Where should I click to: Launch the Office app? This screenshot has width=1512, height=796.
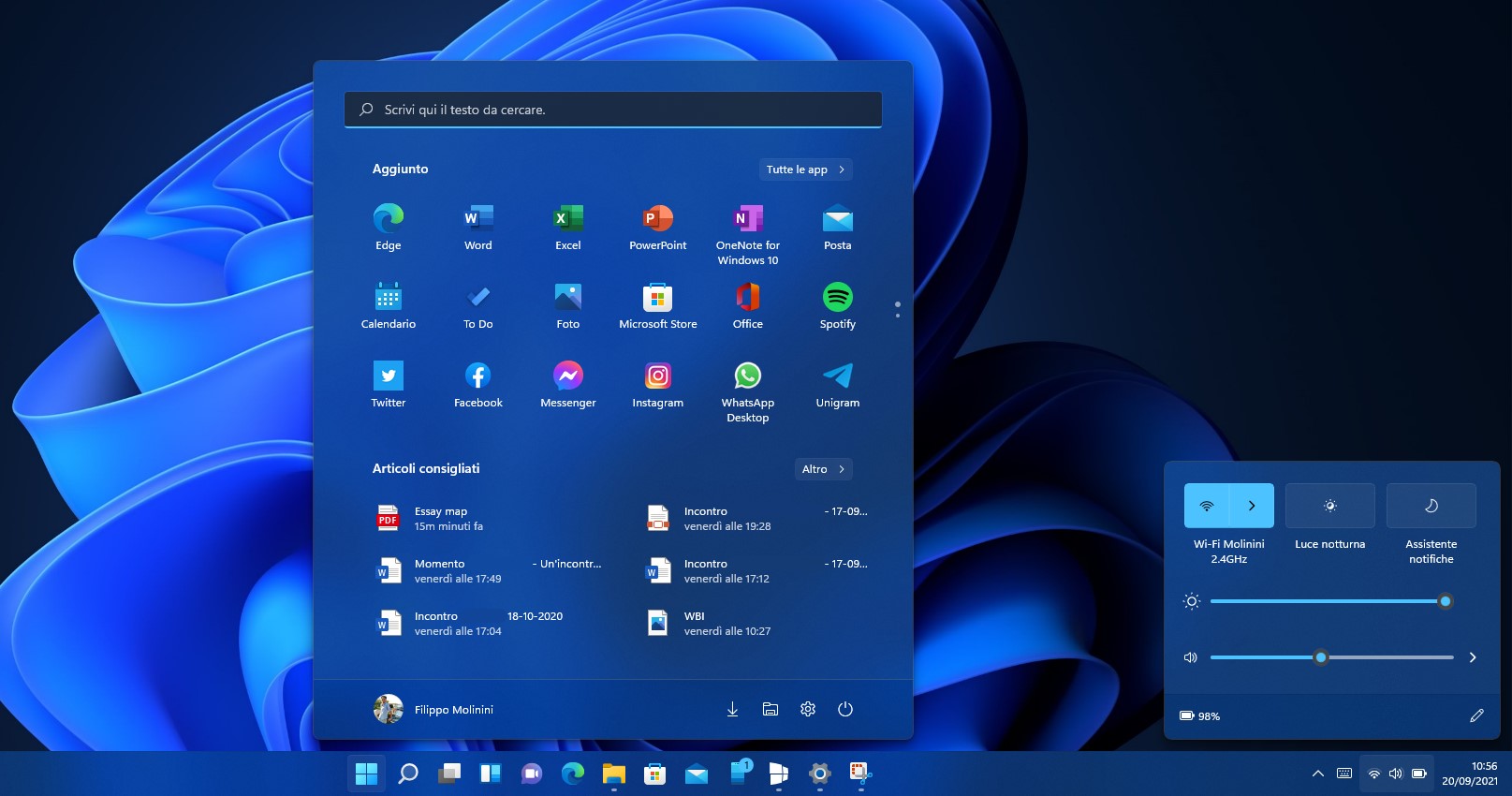(748, 306)
